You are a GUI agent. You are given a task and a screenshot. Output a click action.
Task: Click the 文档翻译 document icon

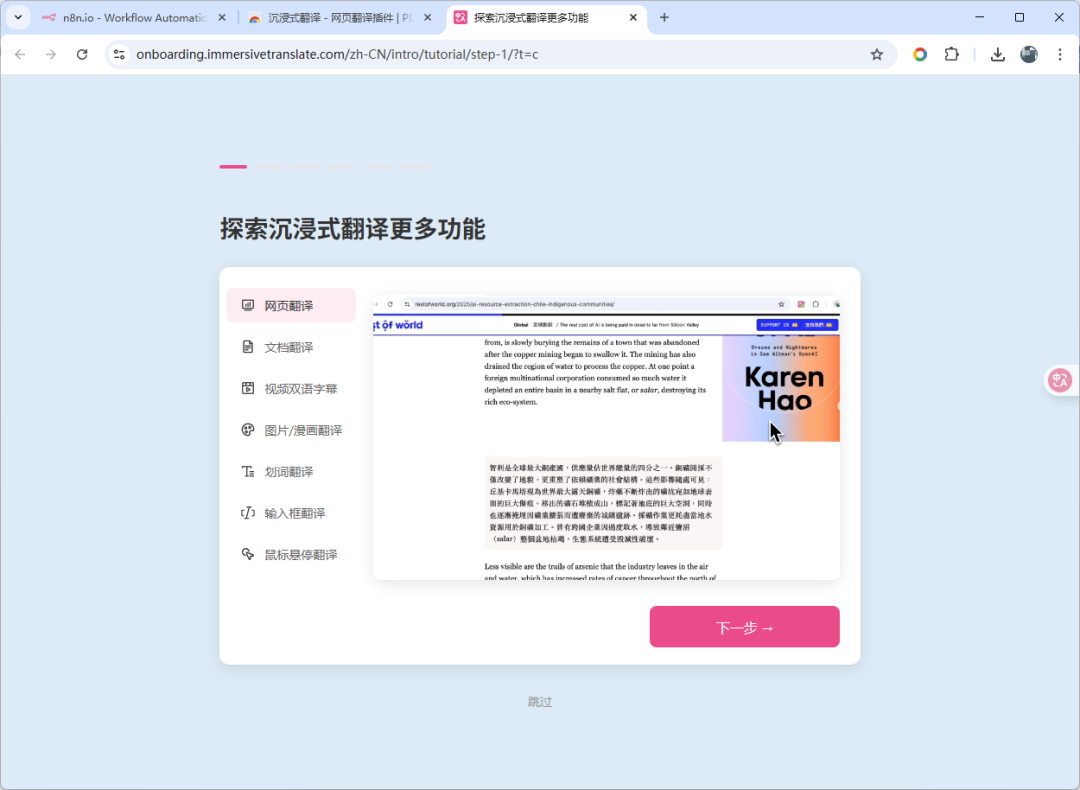(248, 346)
